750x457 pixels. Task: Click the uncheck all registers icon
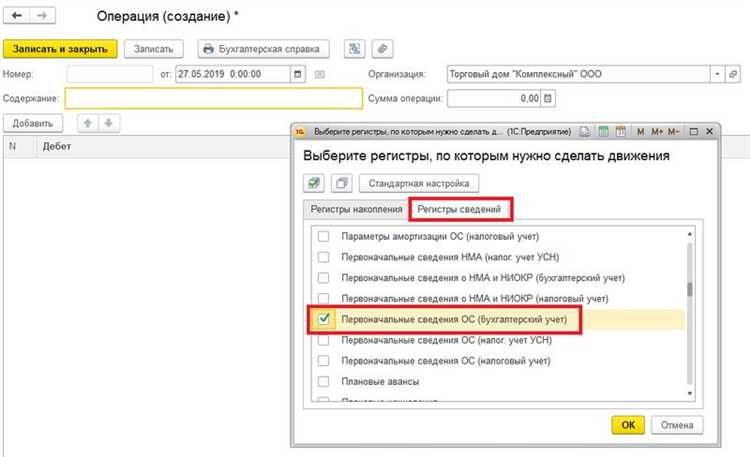tap(342, 183)
